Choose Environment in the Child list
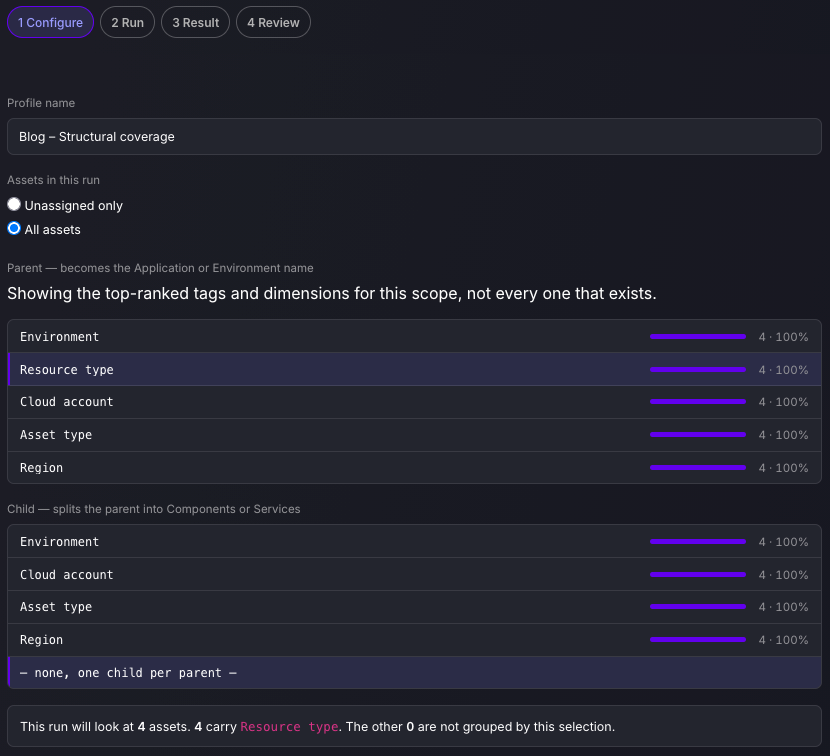This screenshot has height=756, width=830. (414, 542)
